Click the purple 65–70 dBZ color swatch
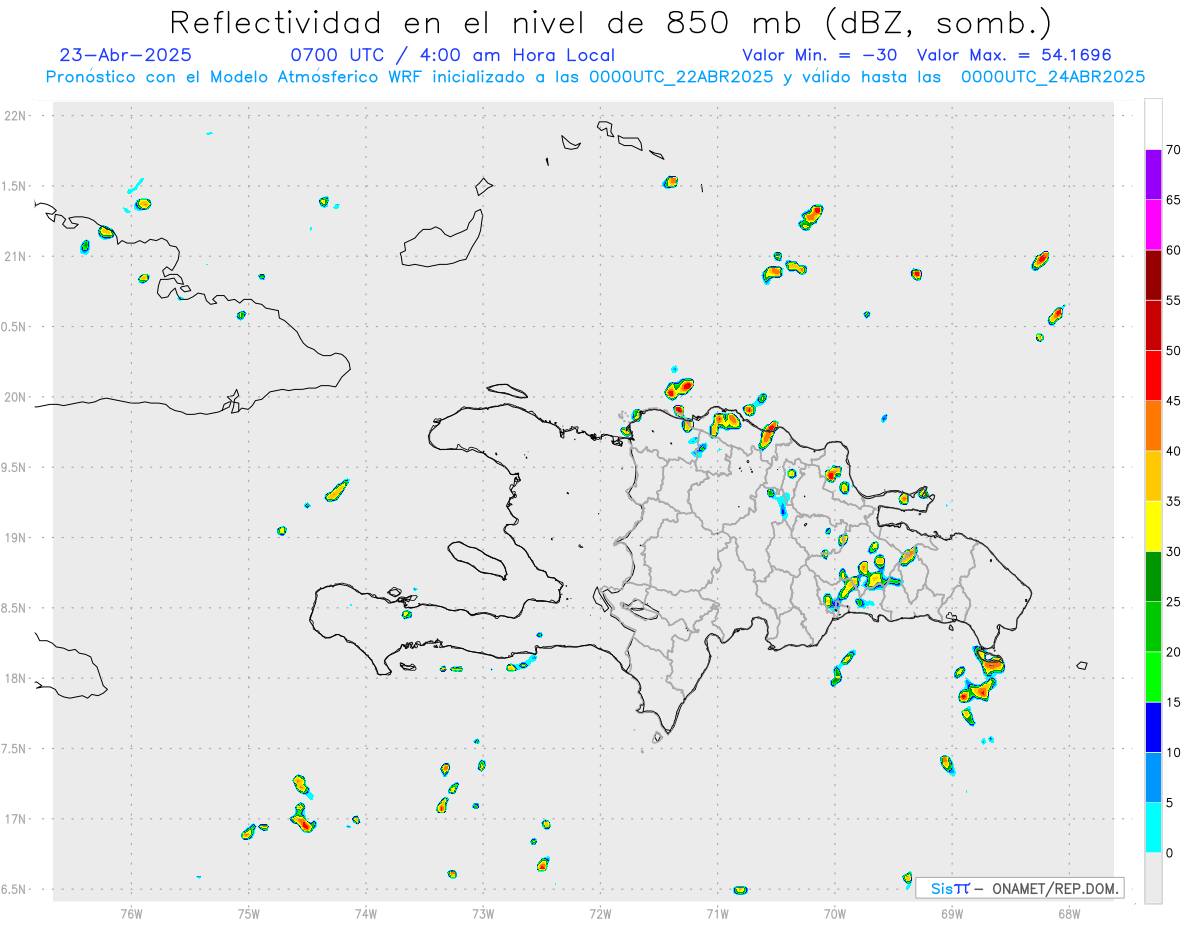1200x927 pixels. coord(1153,174)
